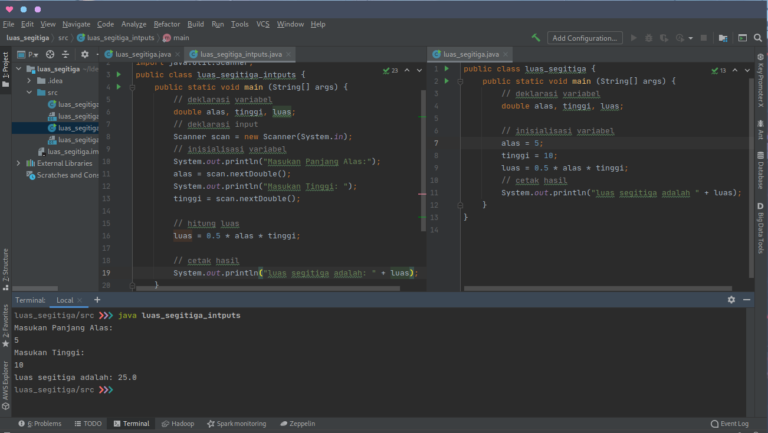Click the run gutter arrow beside main method
The image size is (768, 433).
118,87
